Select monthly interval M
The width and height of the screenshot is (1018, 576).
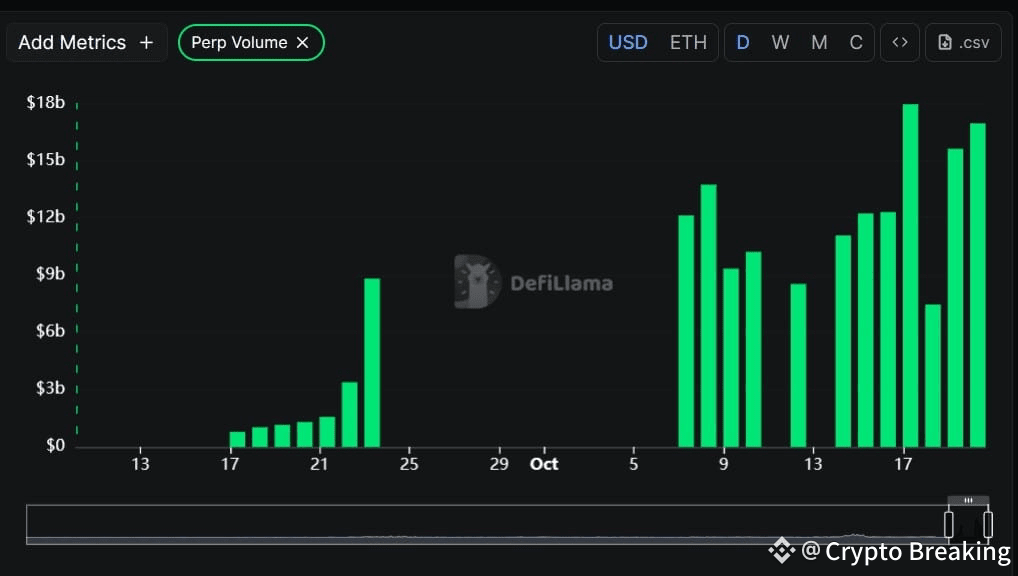pos(819,43)
